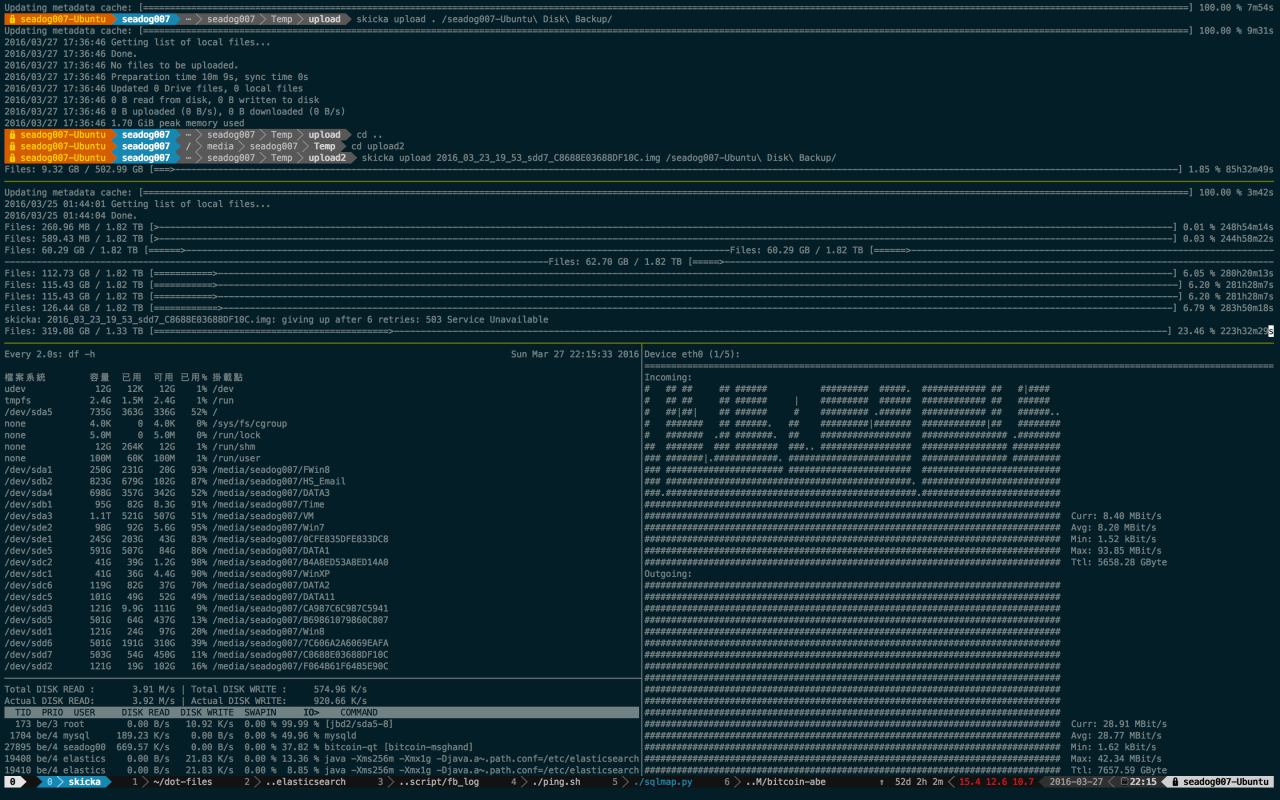The height and width of the screenshot is (800, 1280).
Task: Click the iotop SWAPIN column header
Action: tap(259, 713)
